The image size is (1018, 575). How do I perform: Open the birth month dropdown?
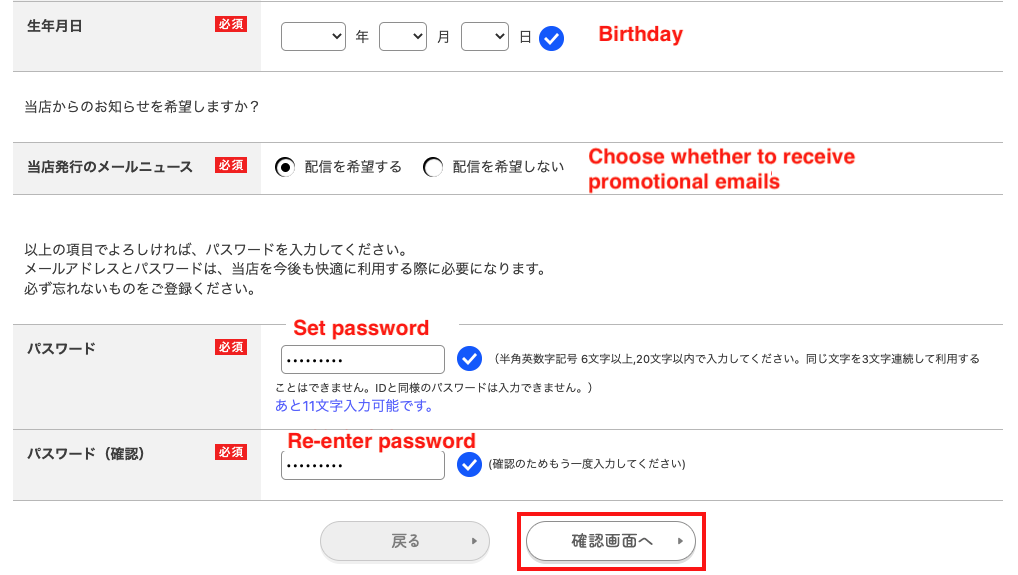coord(403,37)
